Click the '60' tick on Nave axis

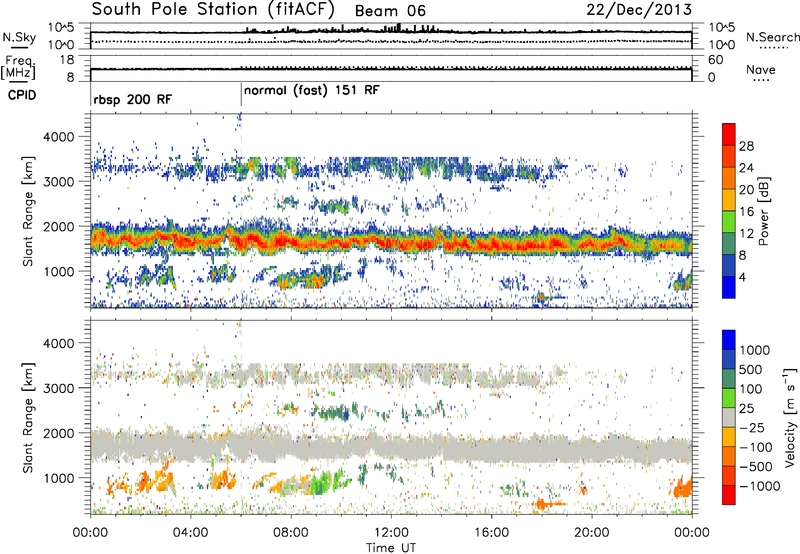pos(715,60)
